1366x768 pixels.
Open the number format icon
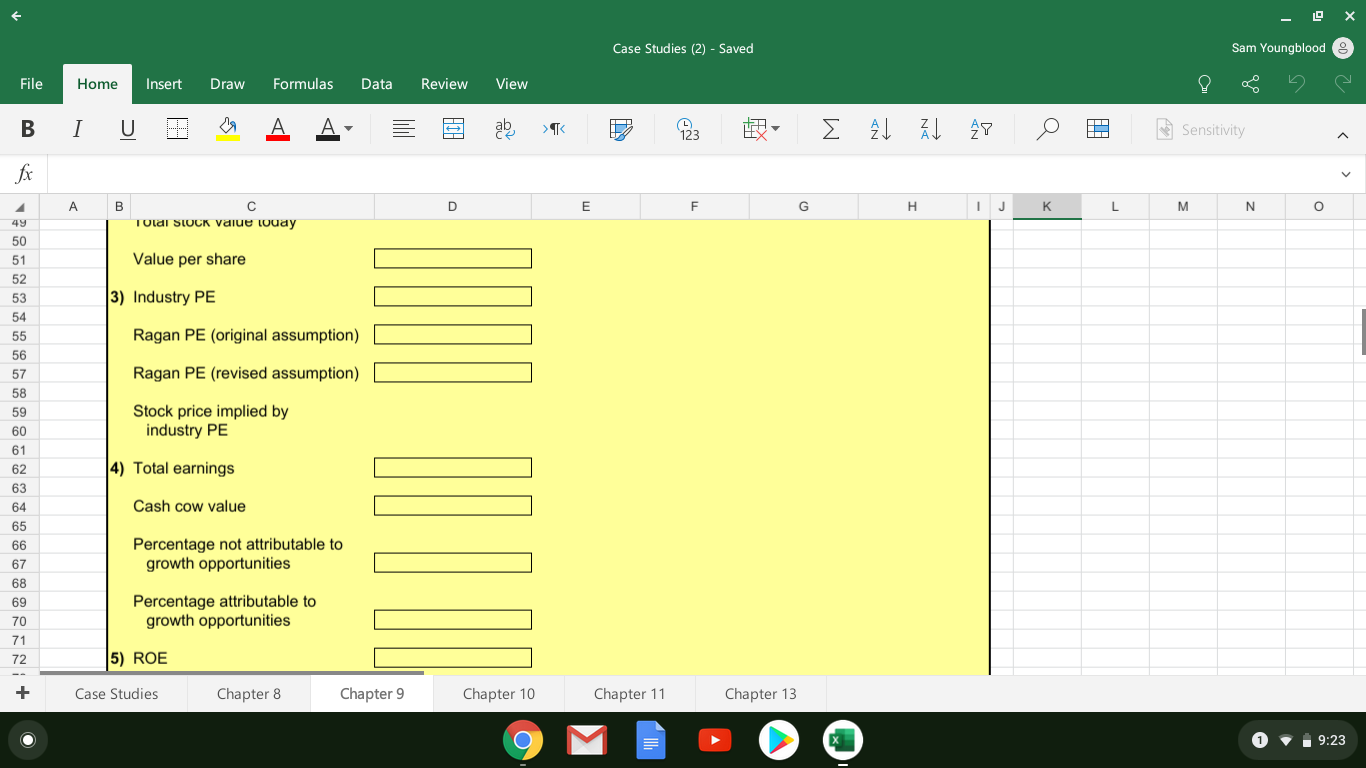[x=688, y=129]
